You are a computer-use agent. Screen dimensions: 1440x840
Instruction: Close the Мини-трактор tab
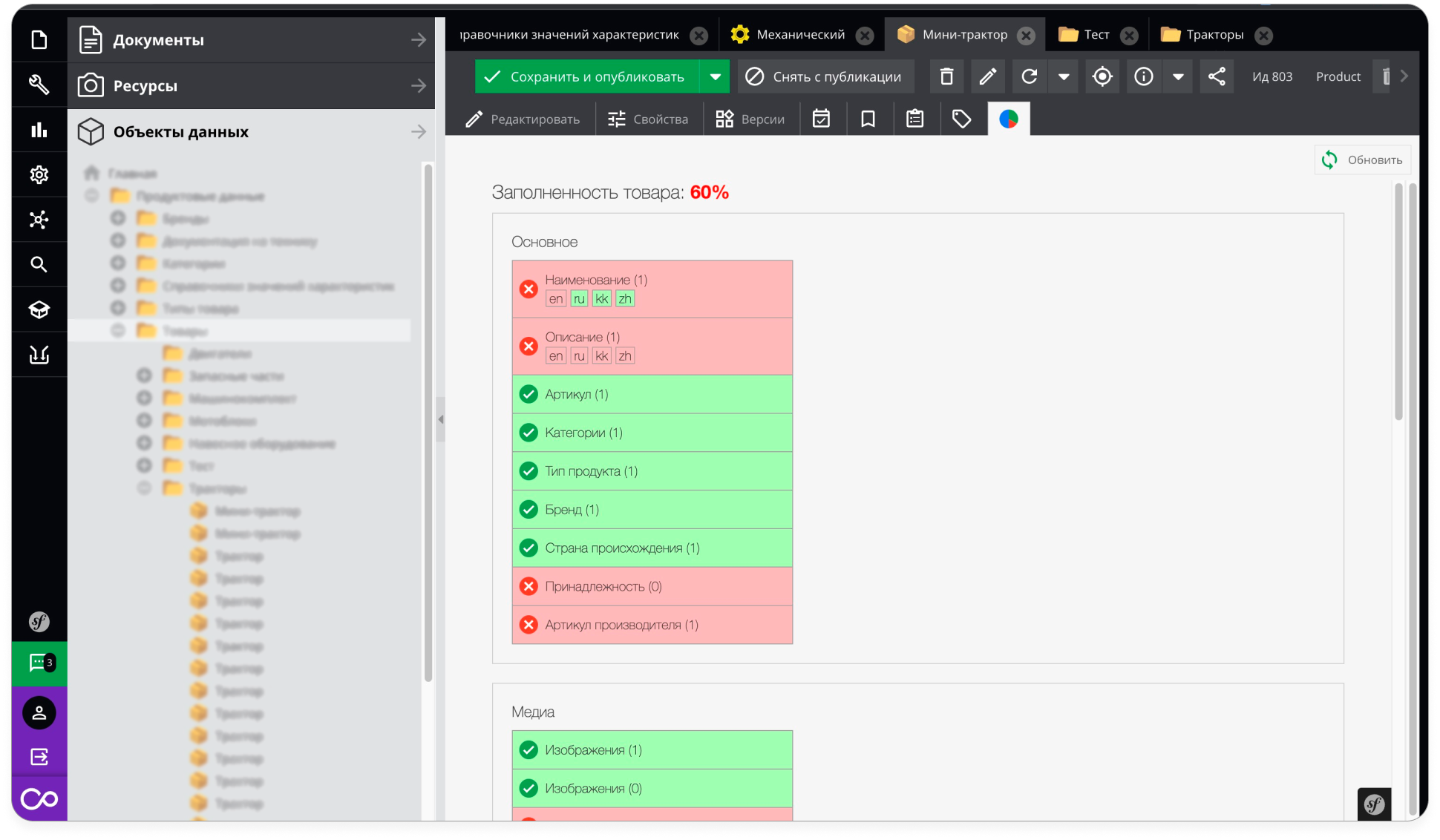click(x=1027, y=35)
